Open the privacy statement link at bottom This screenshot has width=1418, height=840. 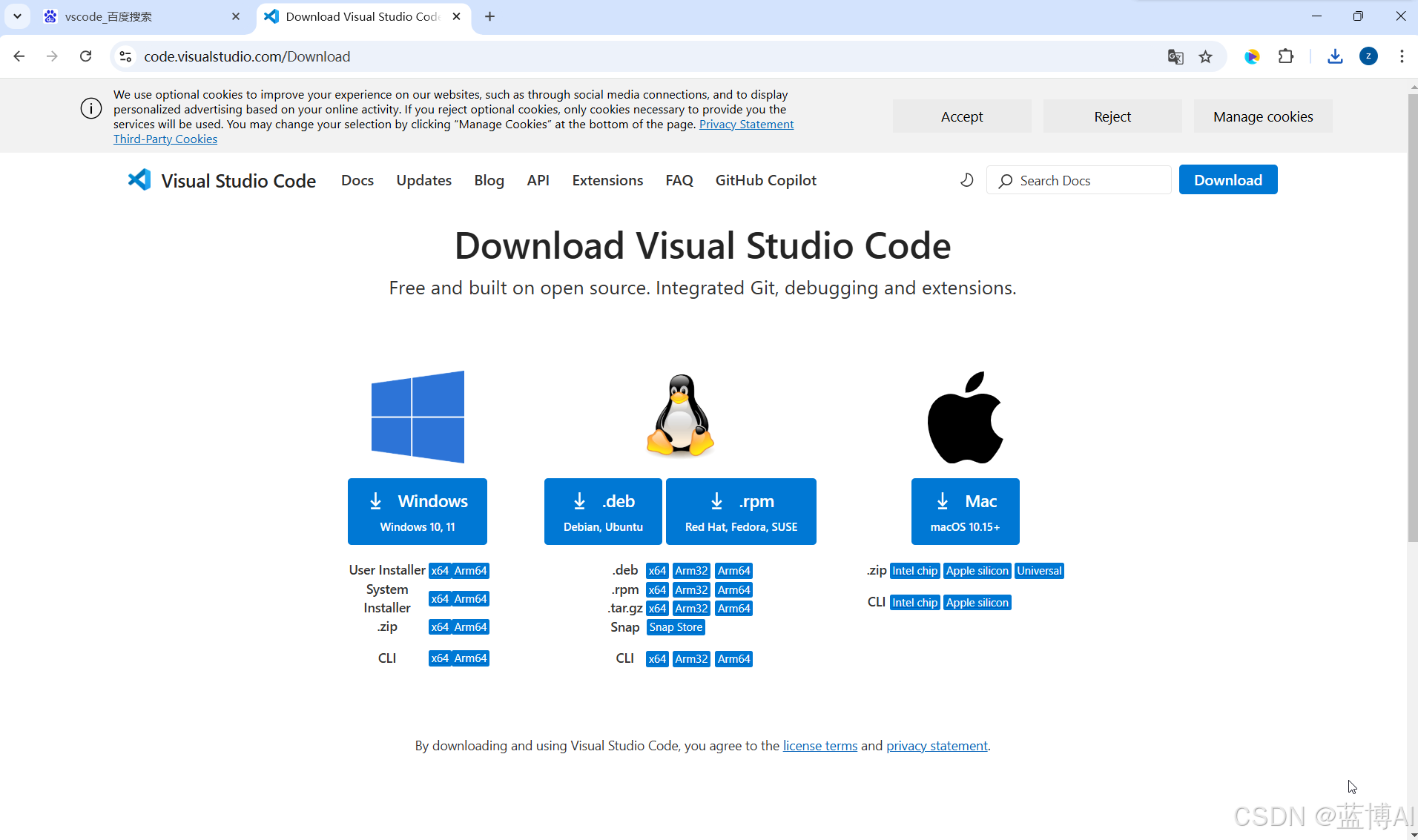pyautogui.click(x=937, y=746)
